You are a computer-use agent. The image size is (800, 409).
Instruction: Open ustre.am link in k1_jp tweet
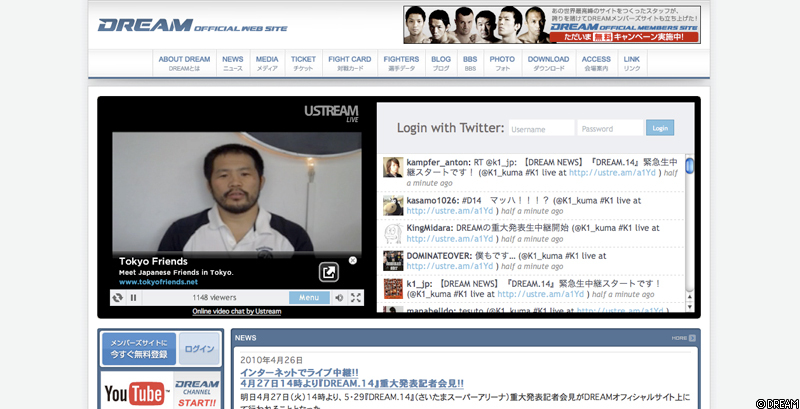click(x=541, y=294)
